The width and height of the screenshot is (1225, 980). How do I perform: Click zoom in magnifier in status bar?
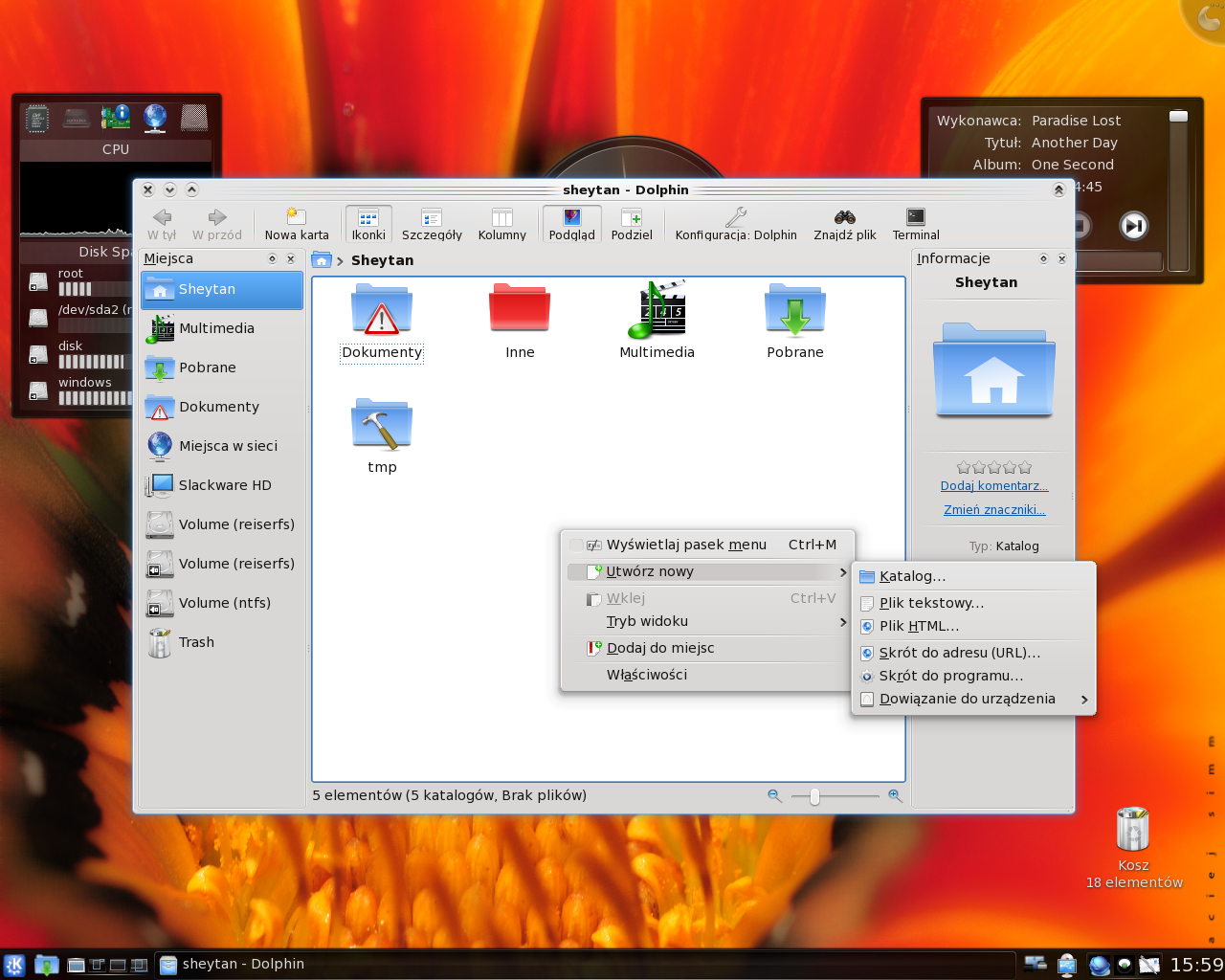point(895,795)
